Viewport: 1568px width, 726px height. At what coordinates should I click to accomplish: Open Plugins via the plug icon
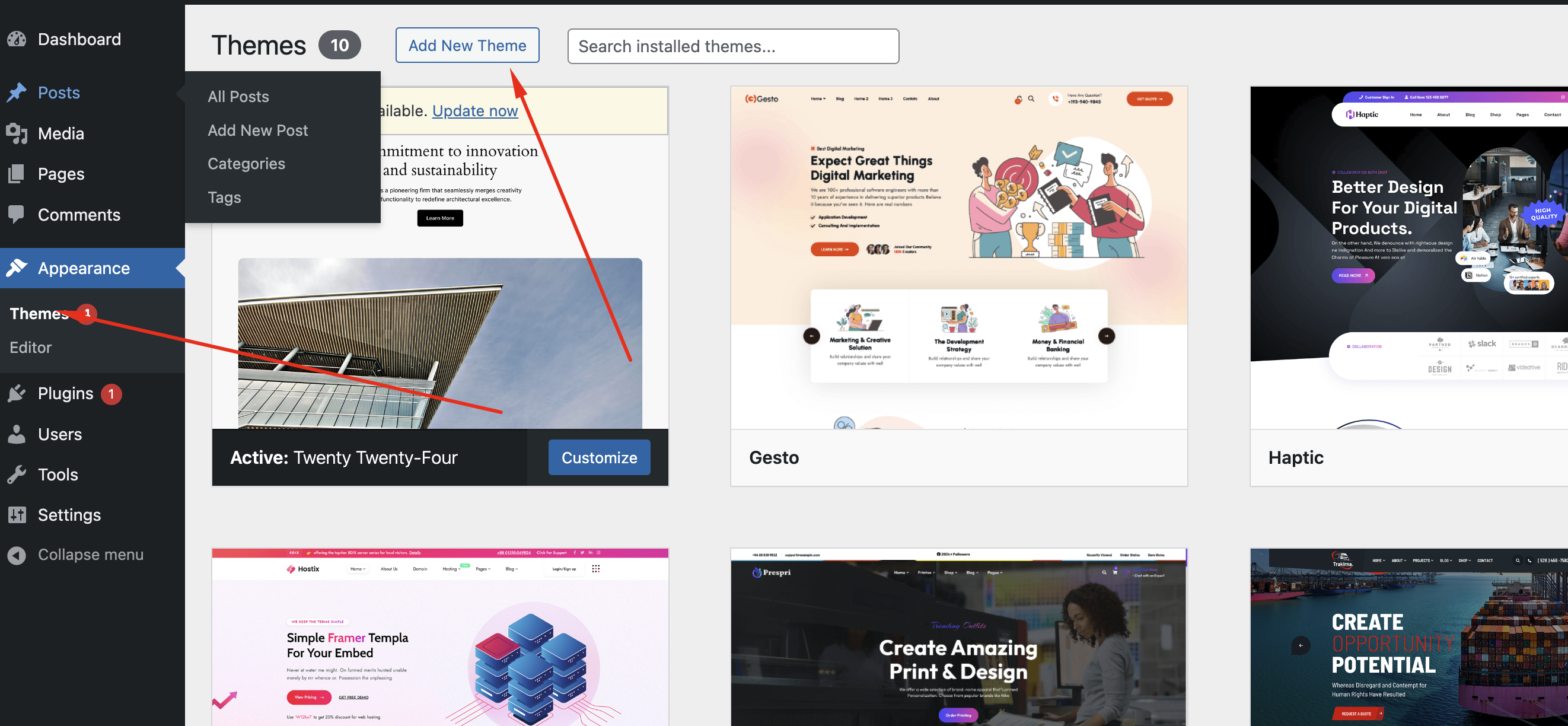[18, 393]
